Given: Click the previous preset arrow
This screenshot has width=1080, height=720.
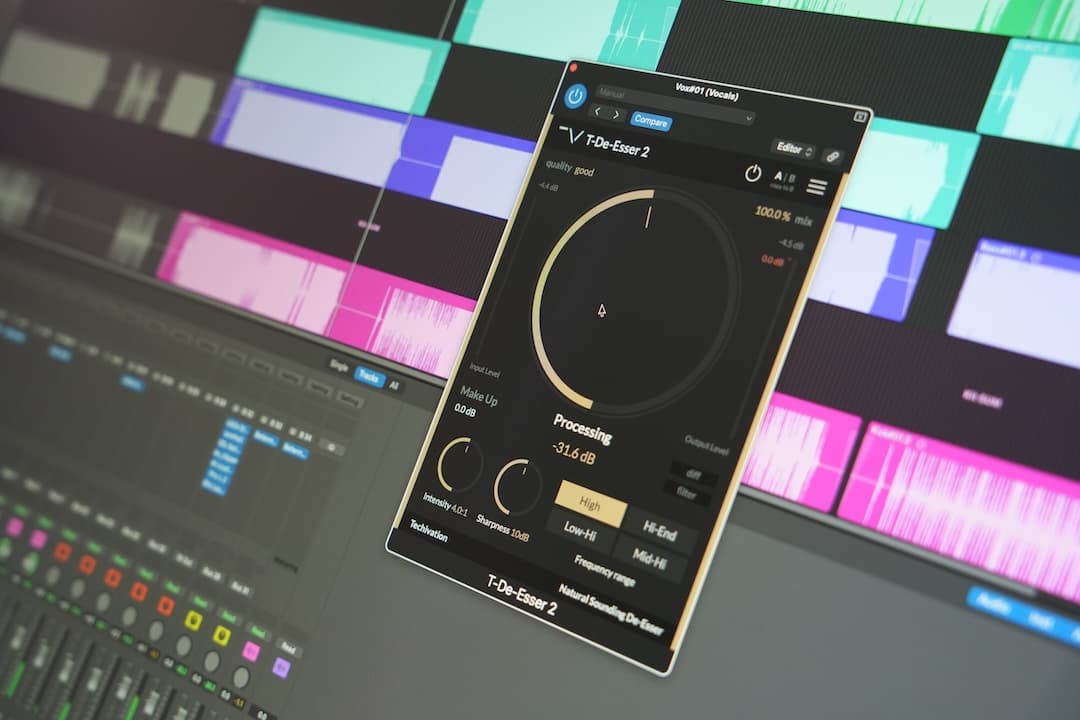Looking at the screenshot, I should click(597, 111).
